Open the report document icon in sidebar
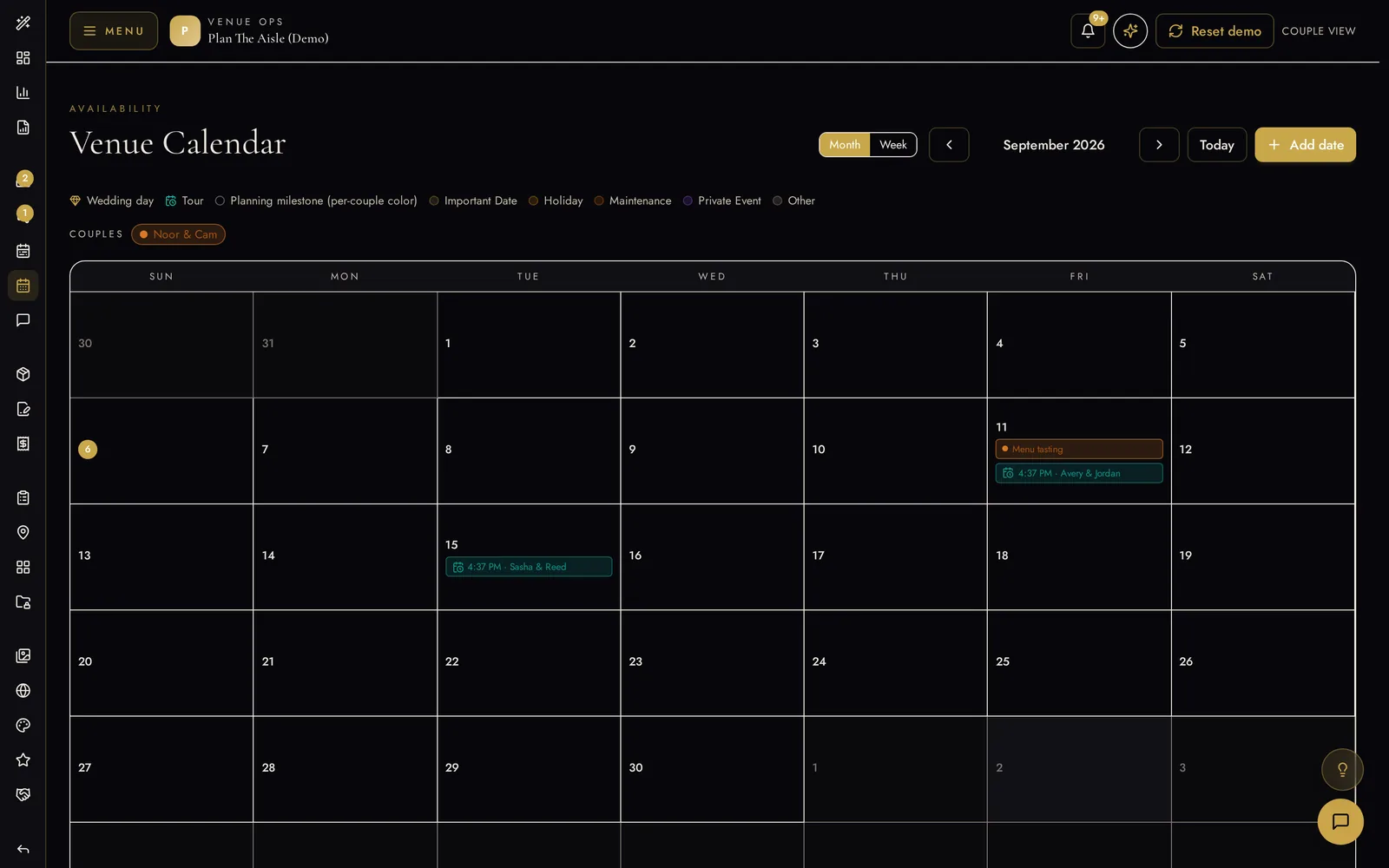1389x868 pixels. tap(23, 127)
